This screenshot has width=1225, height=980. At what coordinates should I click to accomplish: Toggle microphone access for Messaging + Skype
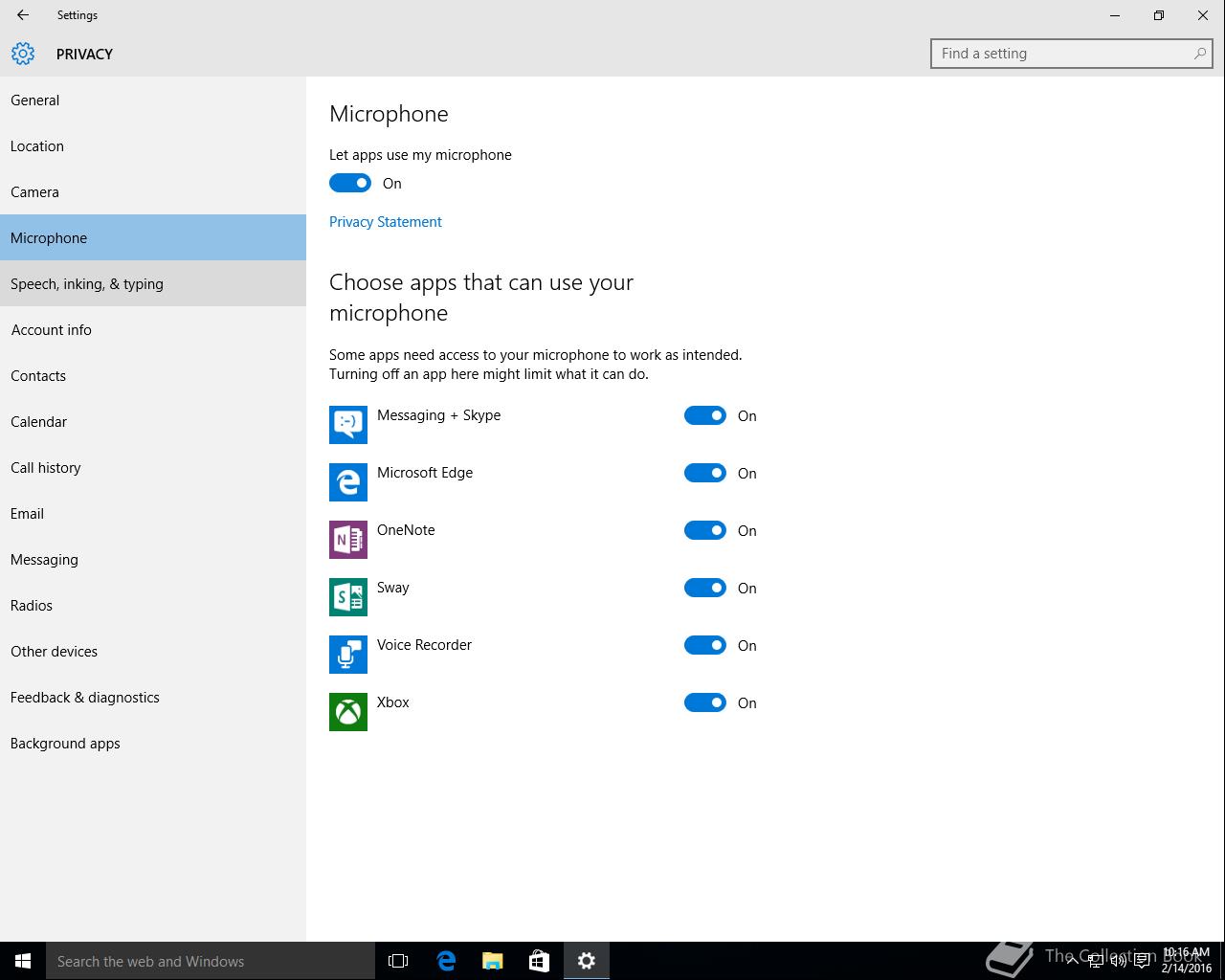tap(705, 415)
